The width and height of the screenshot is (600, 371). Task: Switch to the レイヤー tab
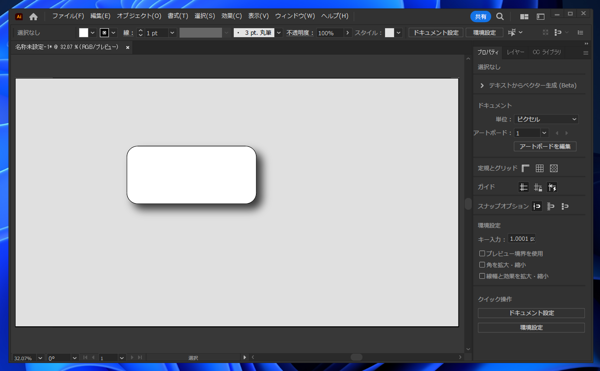tap(515, 52)
